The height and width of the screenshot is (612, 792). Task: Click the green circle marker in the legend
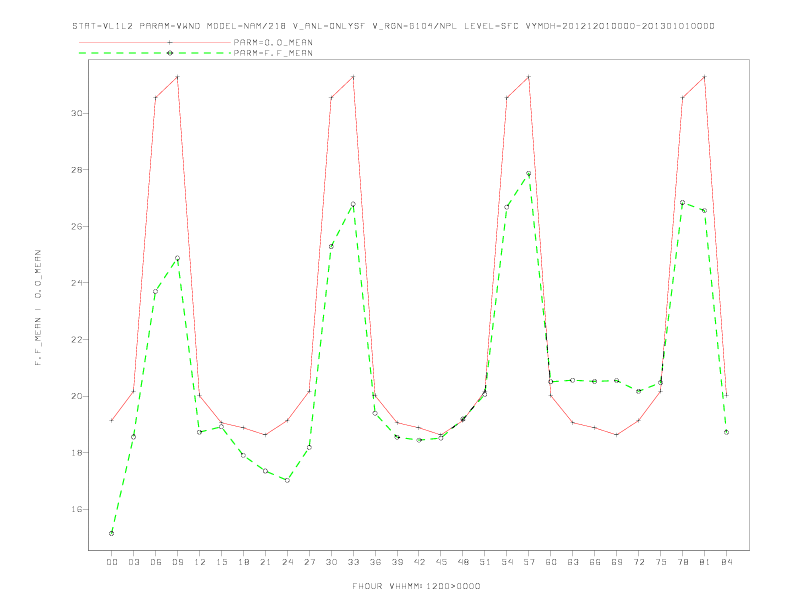point(170,53)
